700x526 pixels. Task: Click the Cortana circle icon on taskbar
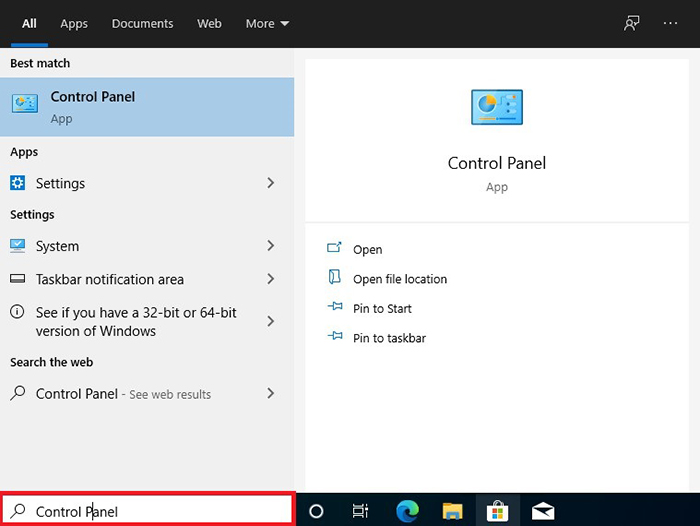[316, 511]
